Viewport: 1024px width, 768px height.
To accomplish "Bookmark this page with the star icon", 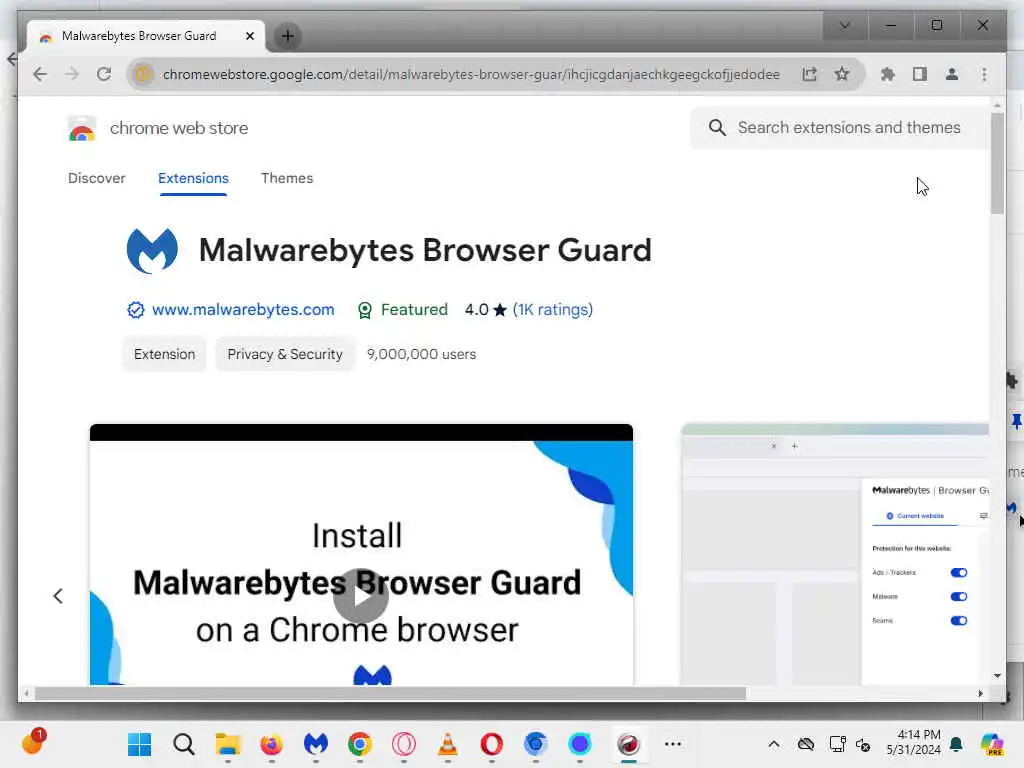I will [842, 74].
